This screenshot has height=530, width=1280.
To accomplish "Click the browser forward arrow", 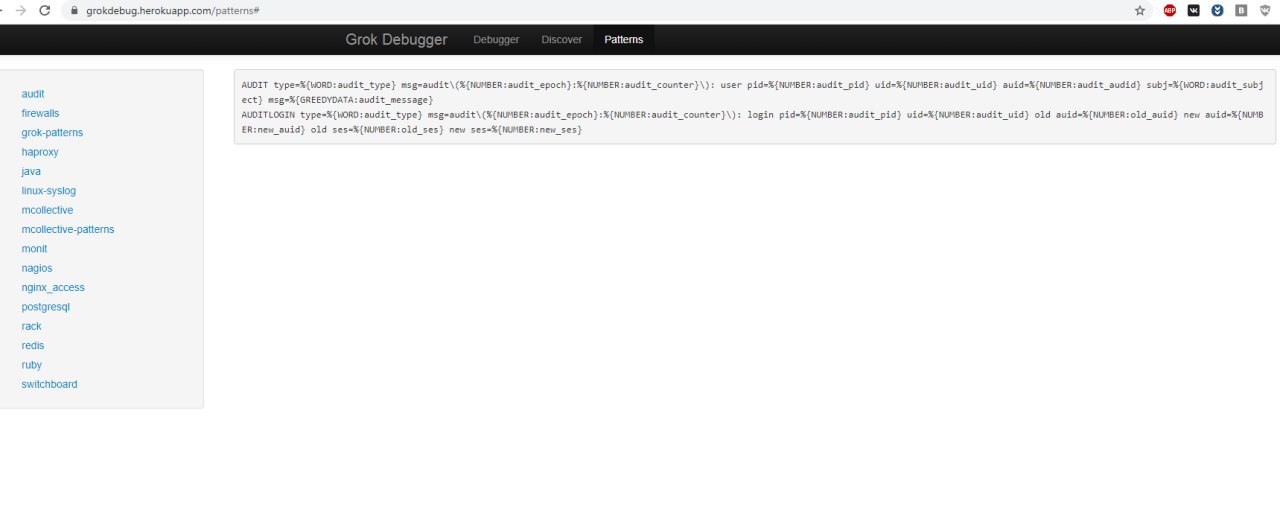I will click(x=21, y=10).
